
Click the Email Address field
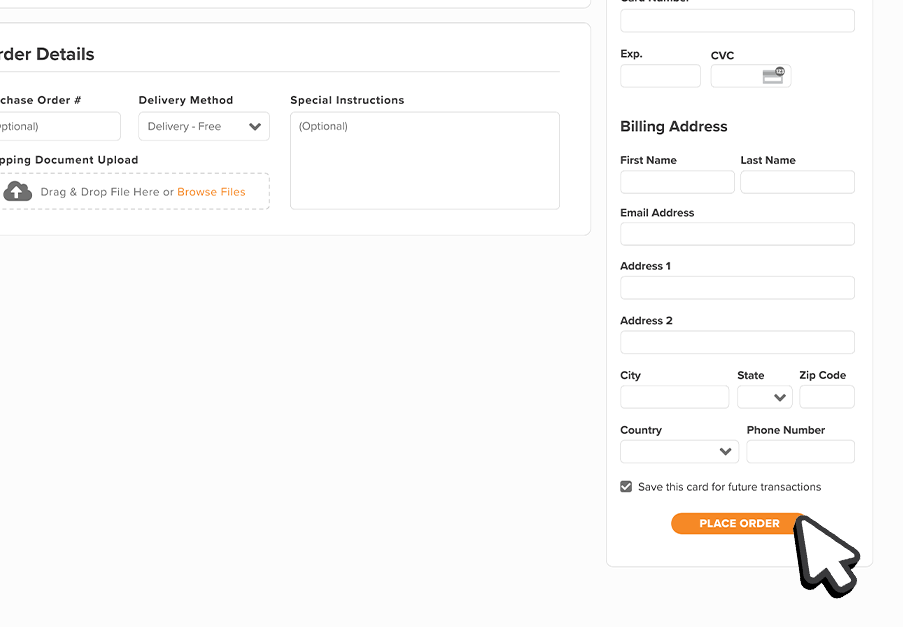pos(737,234)
